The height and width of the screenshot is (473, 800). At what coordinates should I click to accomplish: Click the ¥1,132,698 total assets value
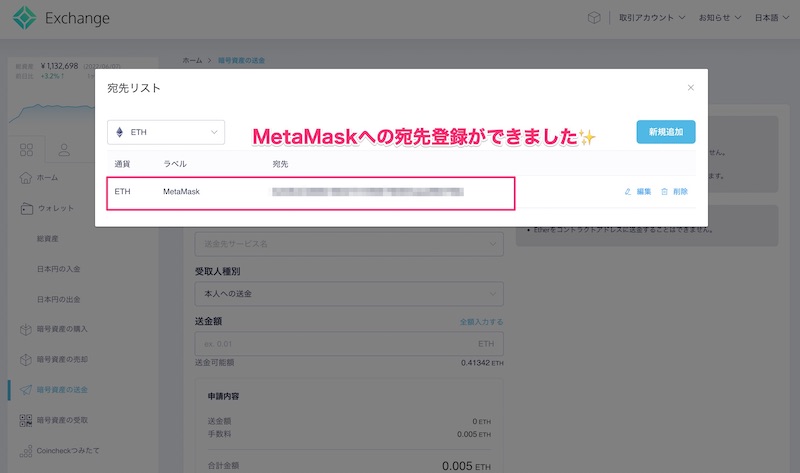tap(59, 66)
